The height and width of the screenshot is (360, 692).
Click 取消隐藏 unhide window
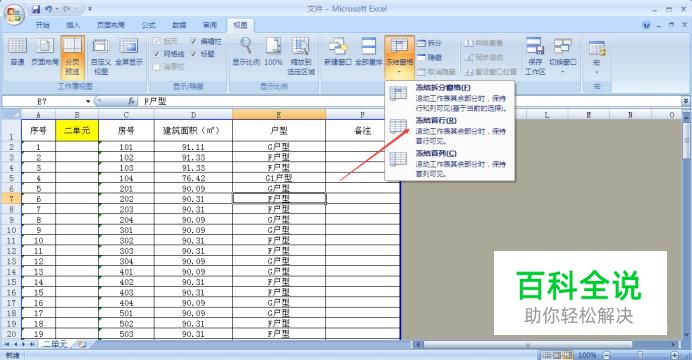[x=436, y=71]
